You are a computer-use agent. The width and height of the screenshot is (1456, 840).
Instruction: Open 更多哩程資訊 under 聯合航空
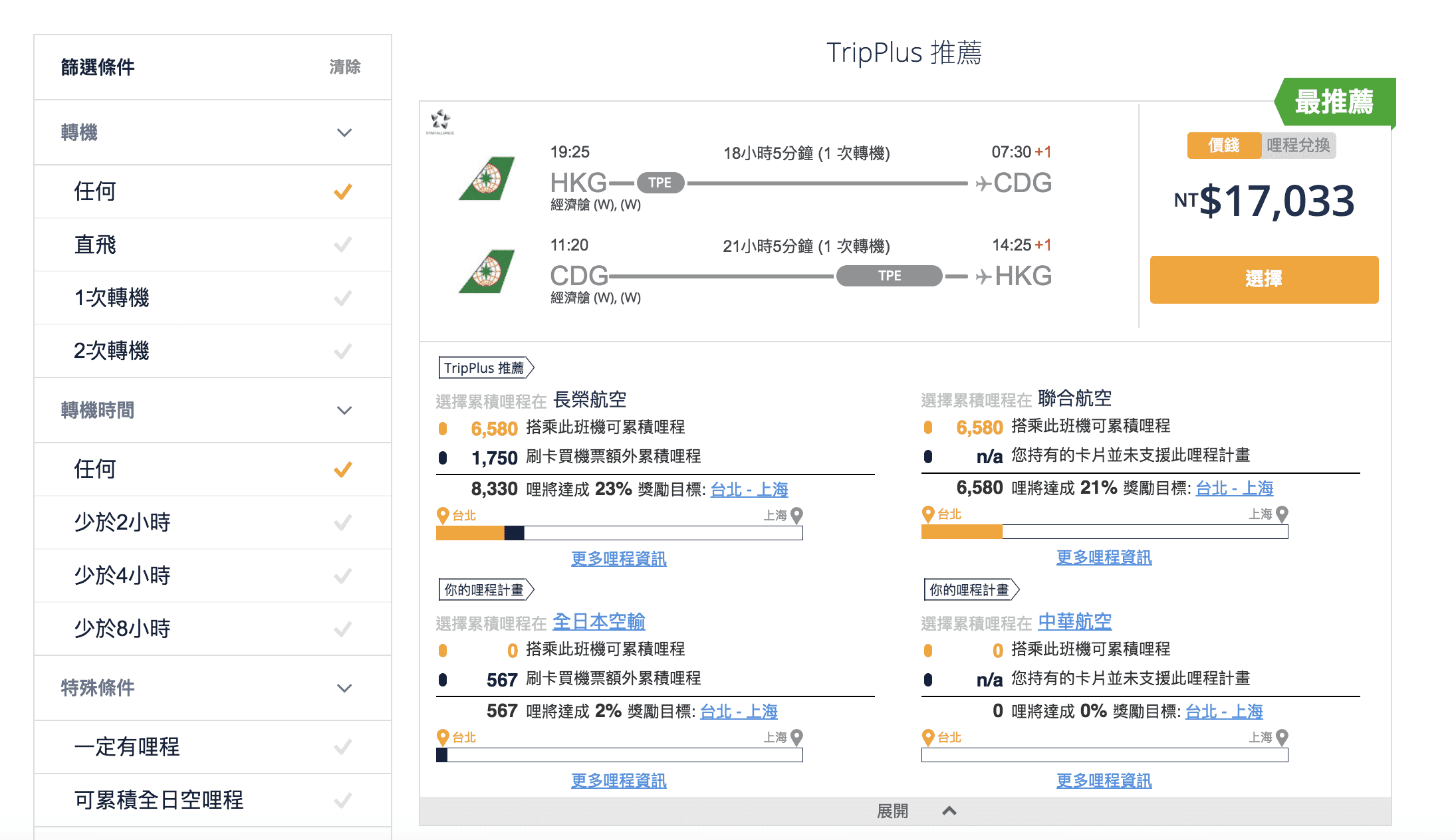[1104, 558]
